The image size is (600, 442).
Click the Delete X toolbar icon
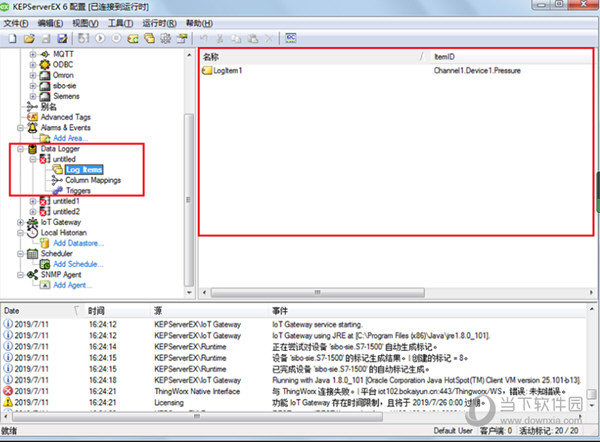pyautogui.click(x=269, y=38)
